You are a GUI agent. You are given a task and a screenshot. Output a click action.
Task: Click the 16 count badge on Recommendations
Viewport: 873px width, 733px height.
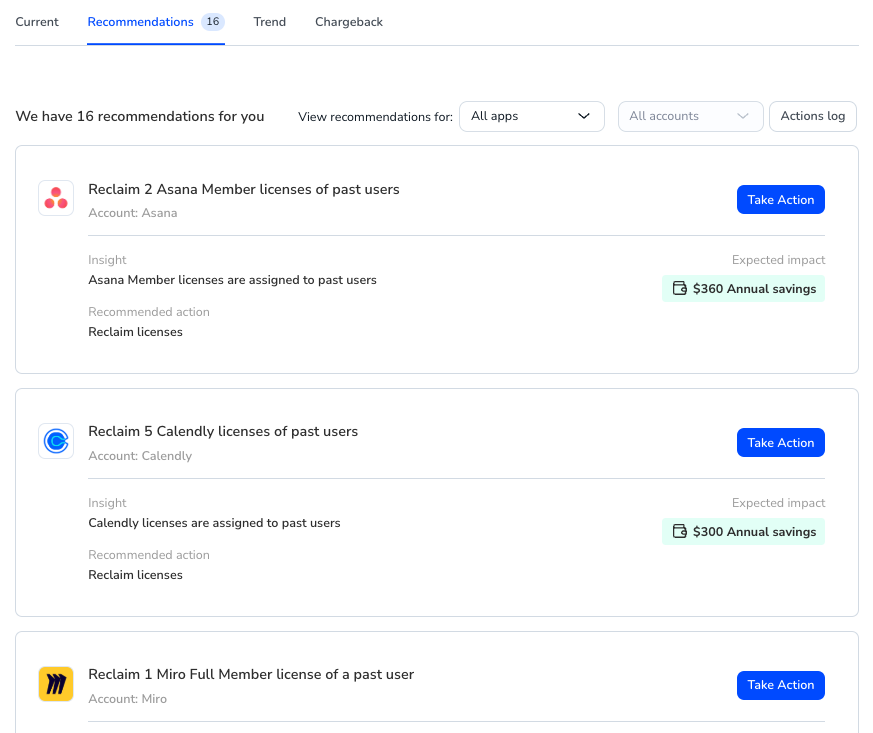click(213, 22)
